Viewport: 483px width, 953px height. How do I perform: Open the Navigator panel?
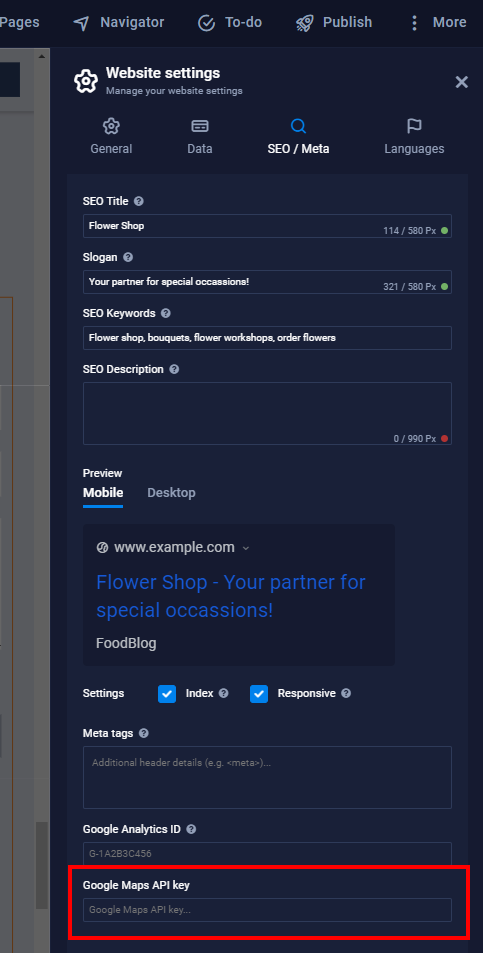tap(118, 22)
